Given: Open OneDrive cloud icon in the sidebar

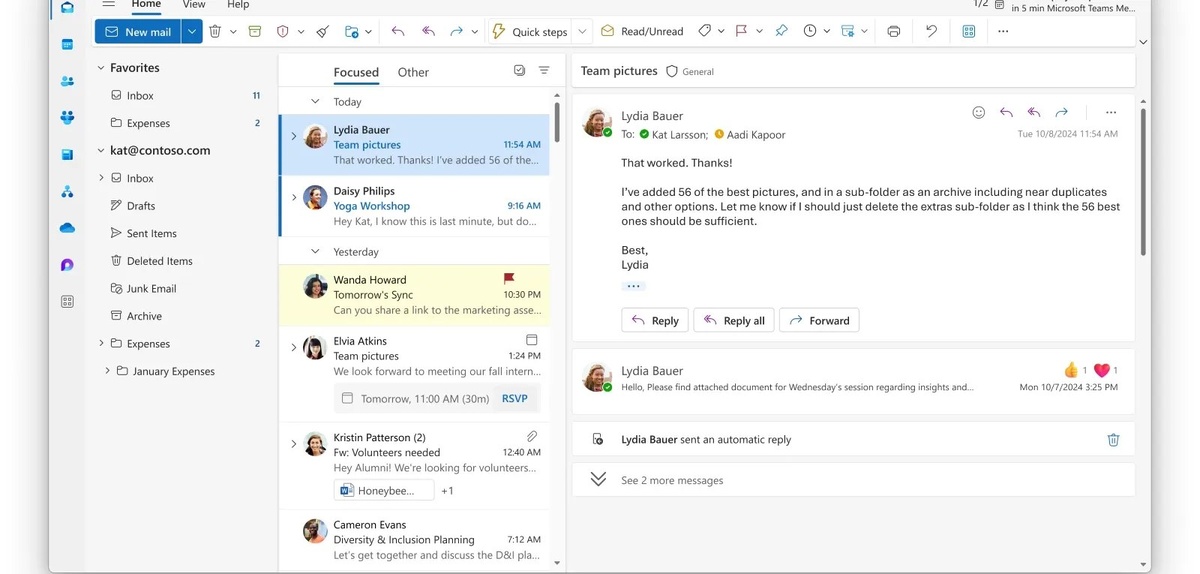Looking at the screenshot, I should click(x=67, y=228).
